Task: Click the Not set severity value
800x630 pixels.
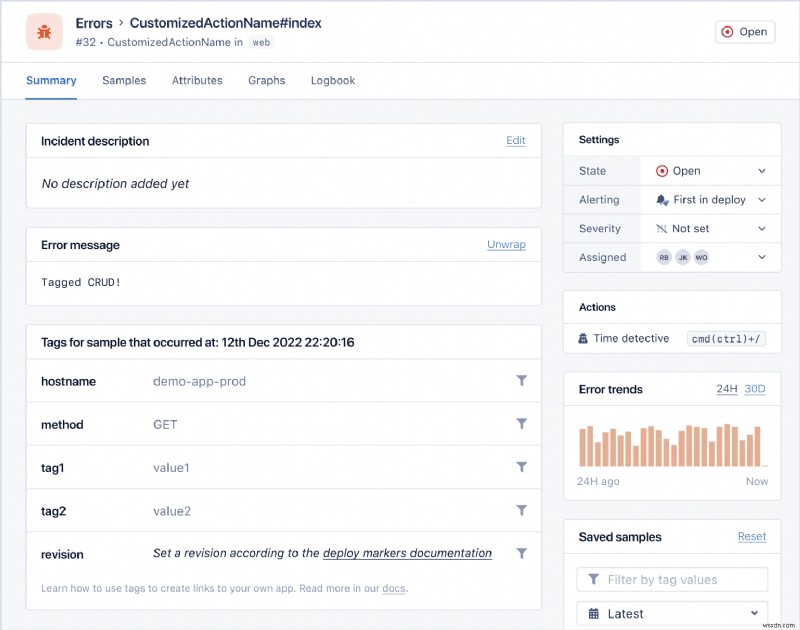Action: point(690,229)
